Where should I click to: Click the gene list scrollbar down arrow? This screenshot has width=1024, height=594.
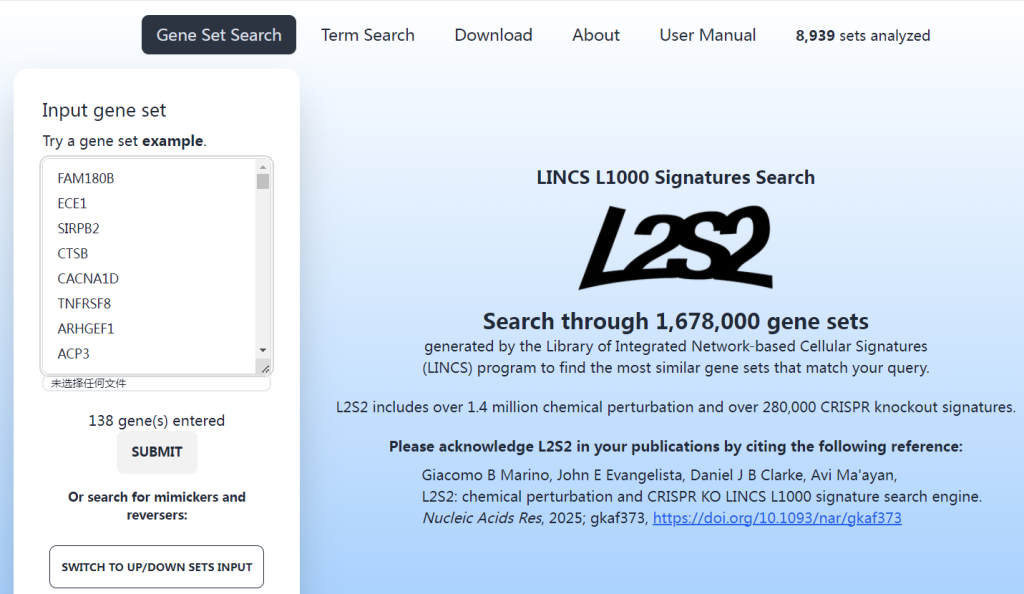coord(263,351)
